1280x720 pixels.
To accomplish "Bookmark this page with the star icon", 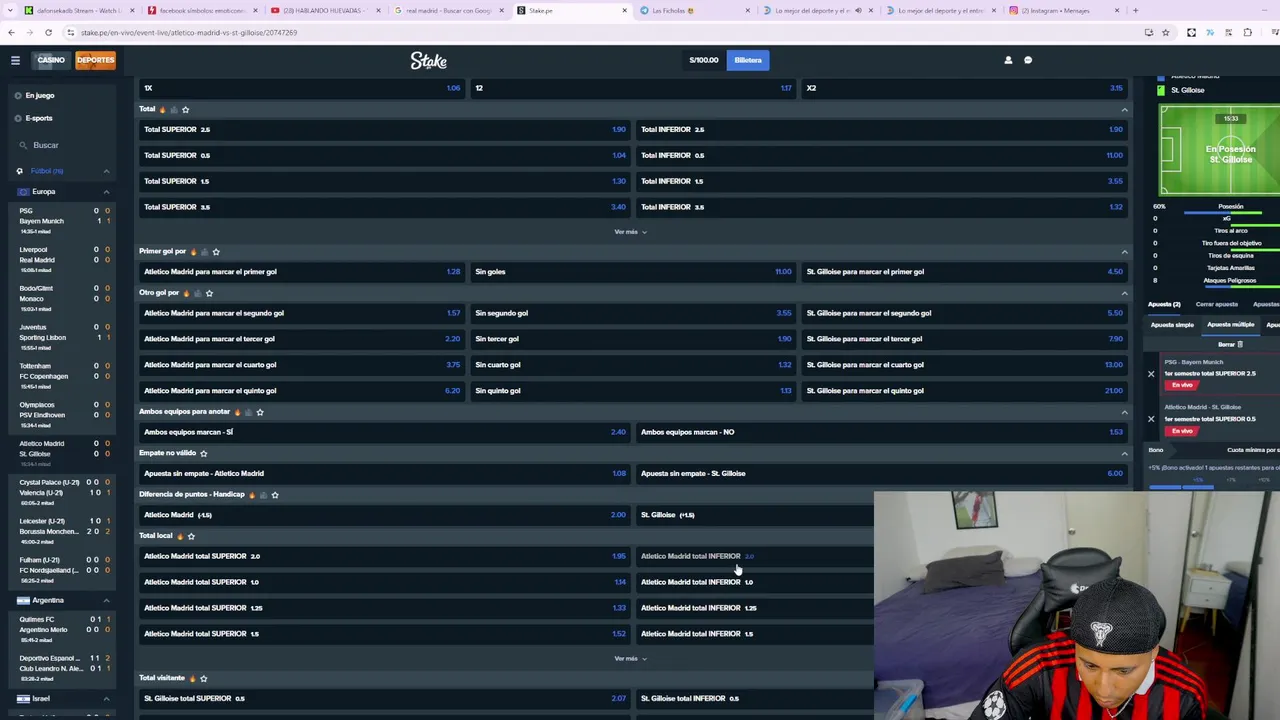I will click(x=1165, y=32).
